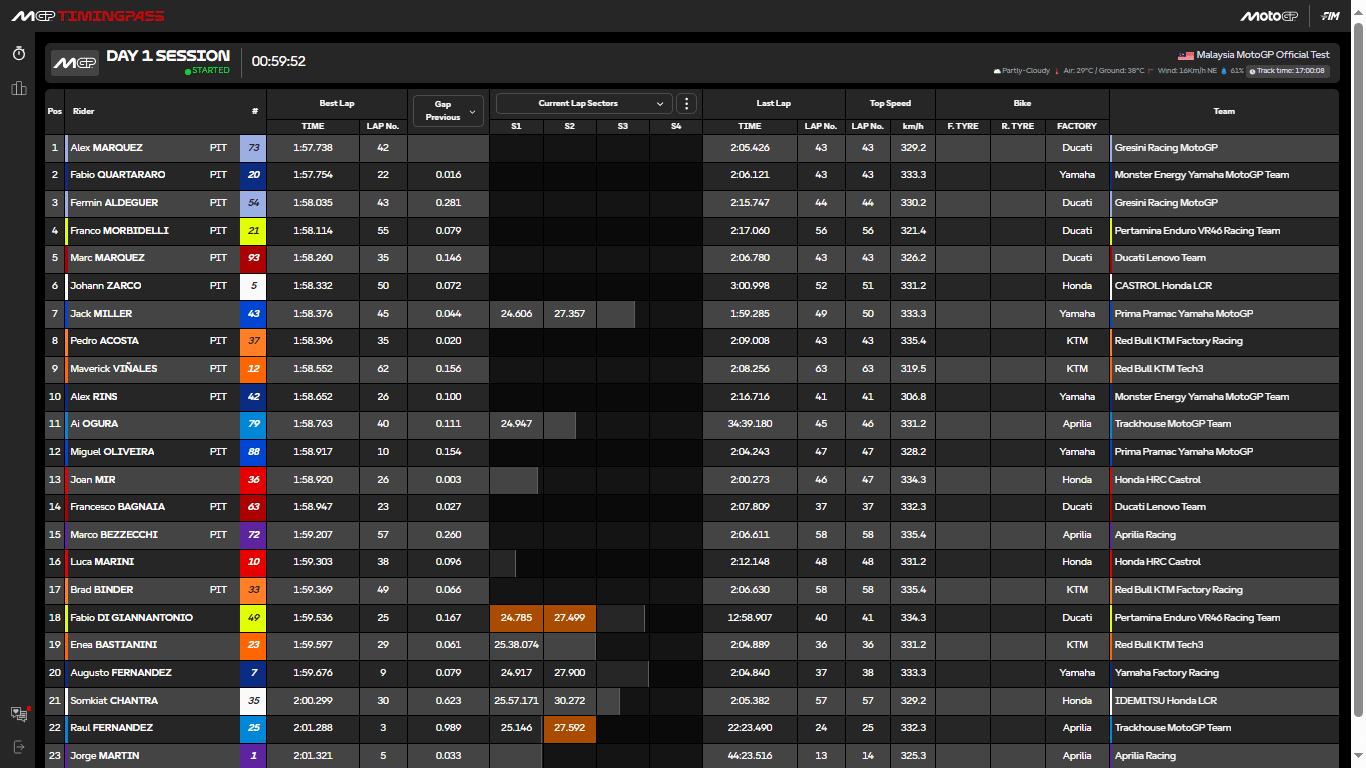Click the Track time 17:00:08 badge
This screenshot has width=1366, height=768.
pos(1286,71)
